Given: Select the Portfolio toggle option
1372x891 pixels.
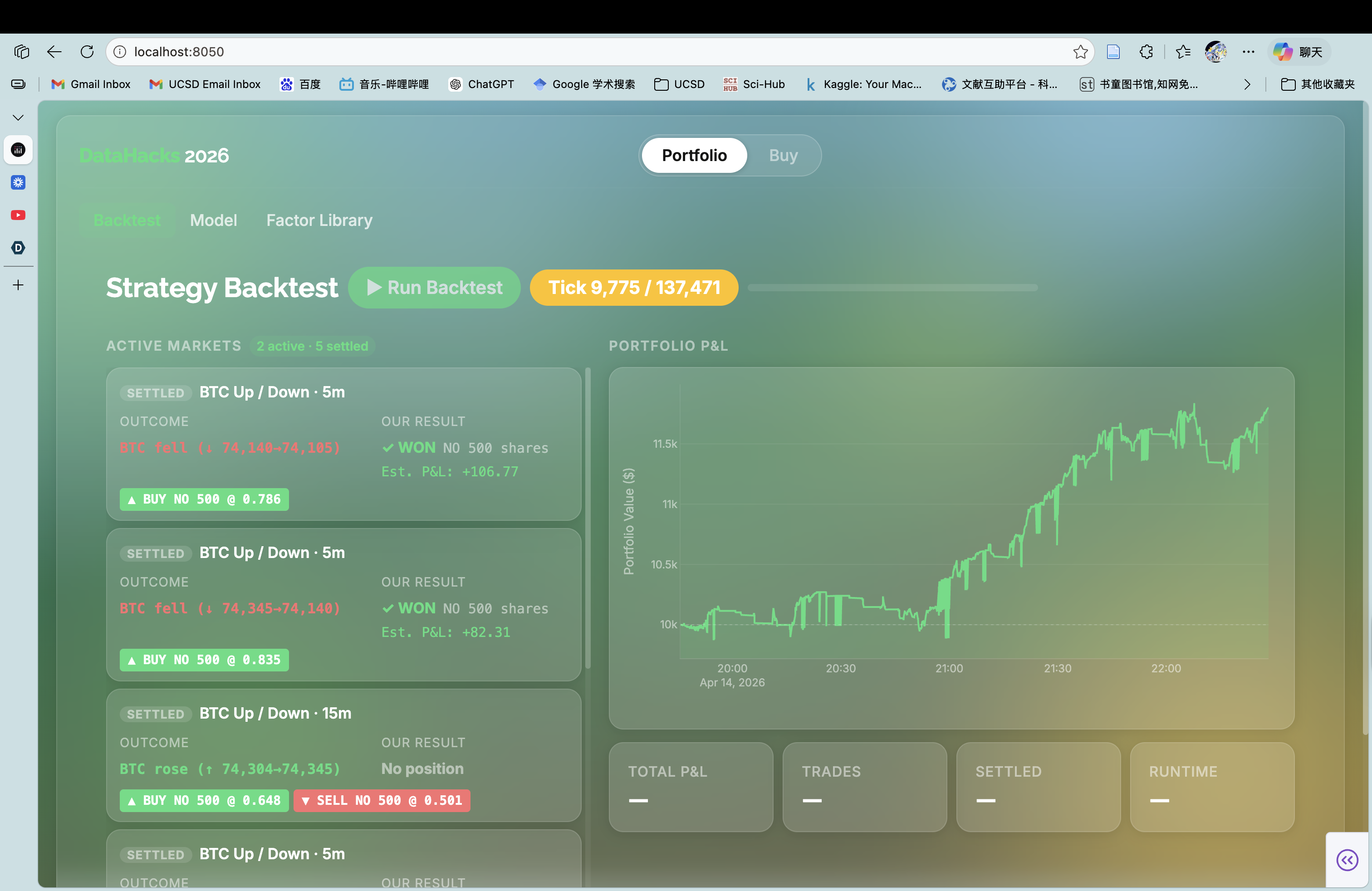Looking at the screenshot, I should coord(694,156).
